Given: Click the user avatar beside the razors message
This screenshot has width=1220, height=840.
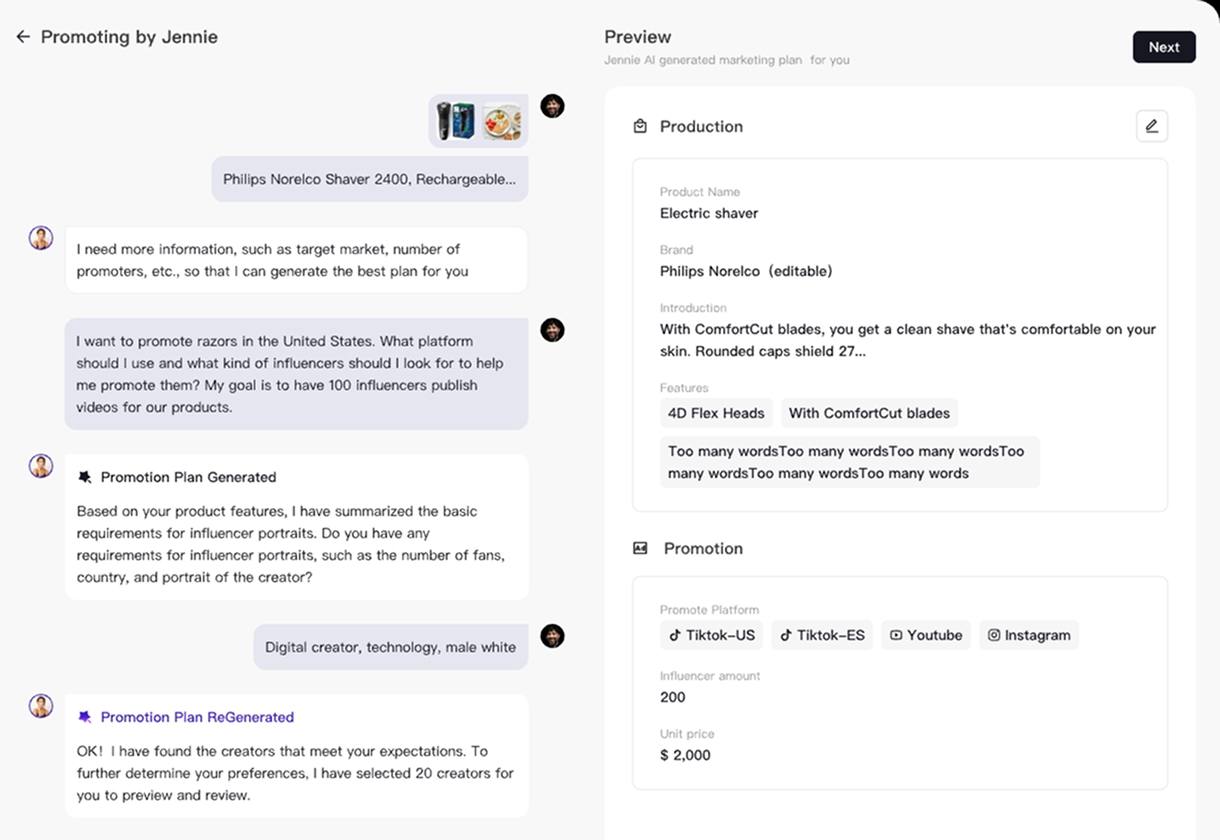Looking at the screenshot, I should tap(552, 330).
